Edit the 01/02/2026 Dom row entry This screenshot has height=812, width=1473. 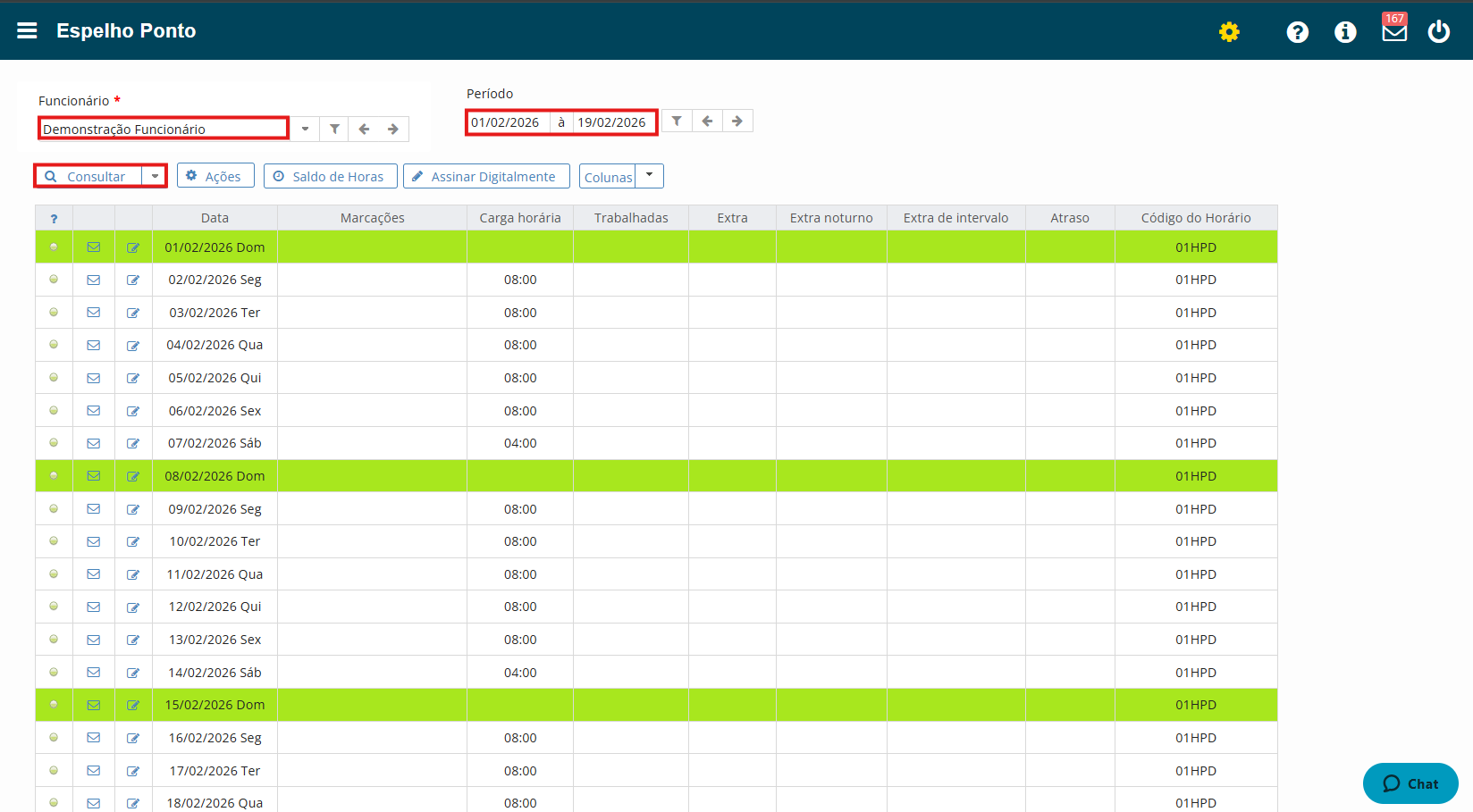coord(133,247)
